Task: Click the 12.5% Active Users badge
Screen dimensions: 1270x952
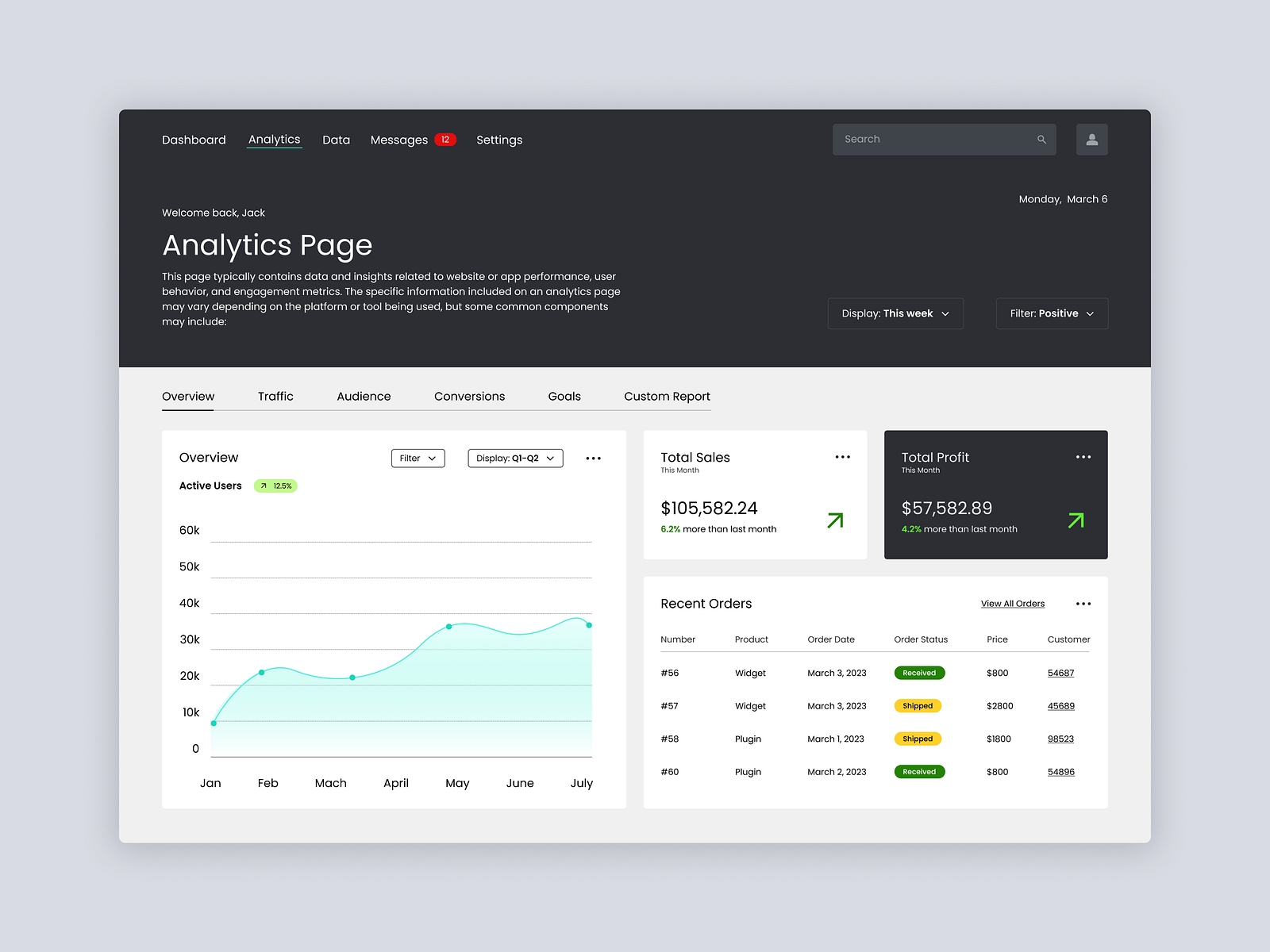Action: coord(275,486)
